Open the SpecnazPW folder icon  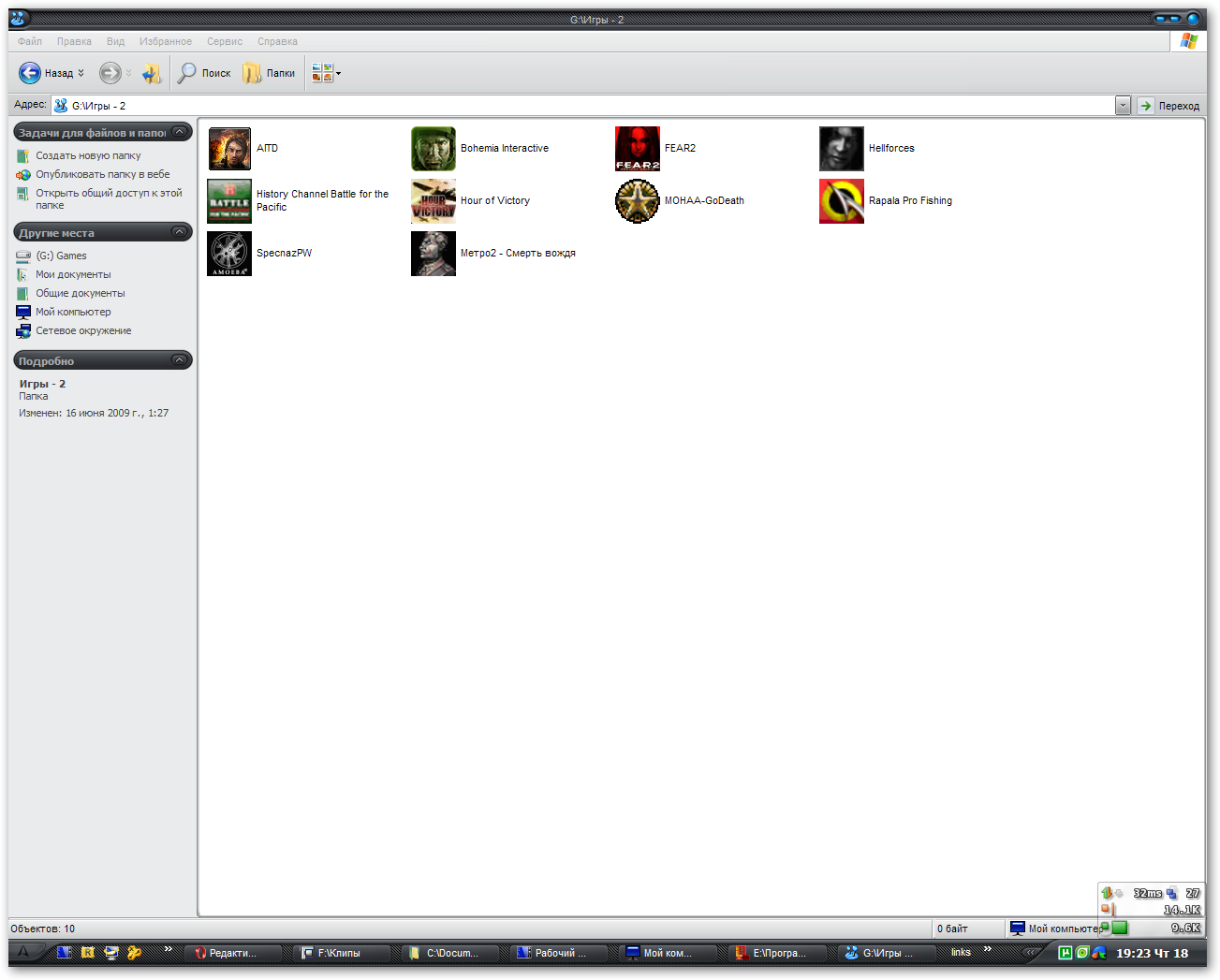[229, 253]
